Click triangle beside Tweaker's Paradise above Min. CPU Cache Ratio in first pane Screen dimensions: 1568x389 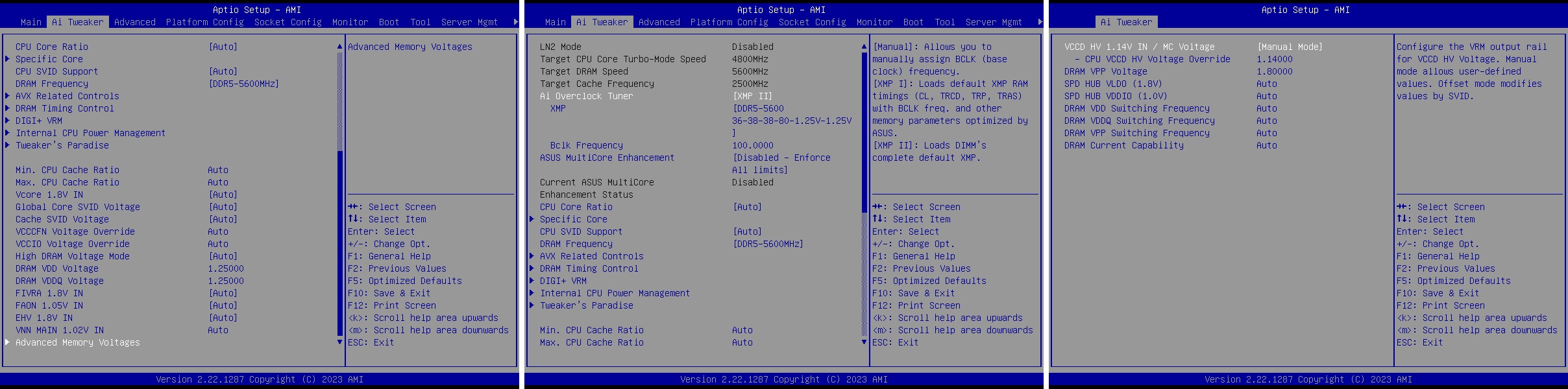click(x=7, y=145)
